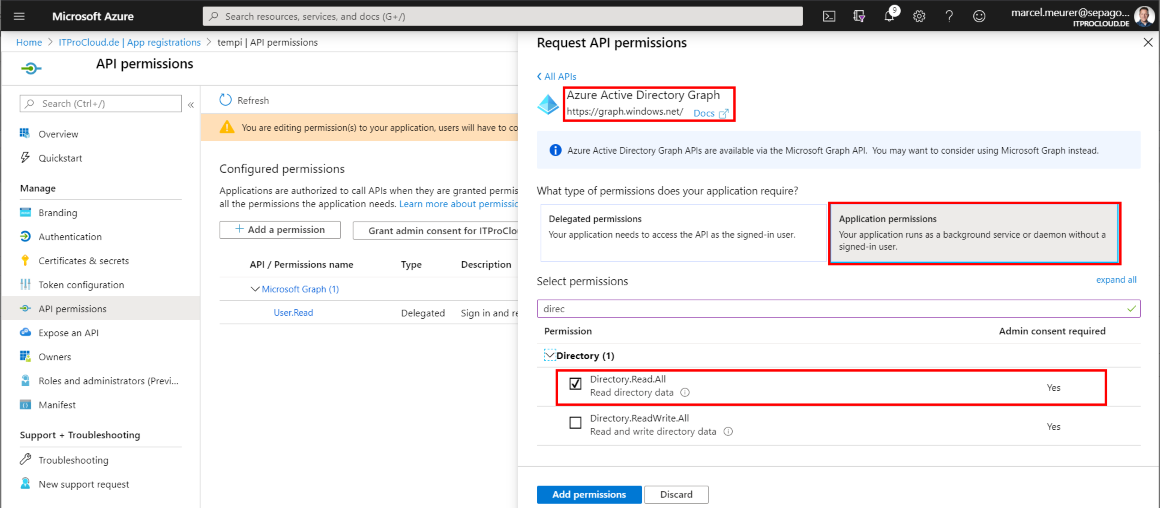This screenshot has width=1160, height=508.
Task: Click Home in the breadcrumb
Action: (29, 42)
